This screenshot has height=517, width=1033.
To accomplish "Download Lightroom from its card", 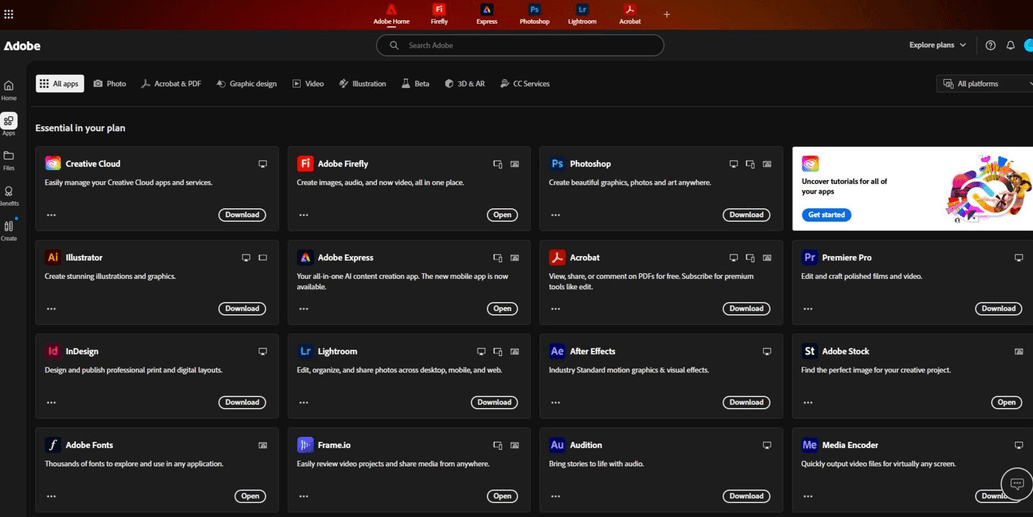I will (x=494, y=402).
